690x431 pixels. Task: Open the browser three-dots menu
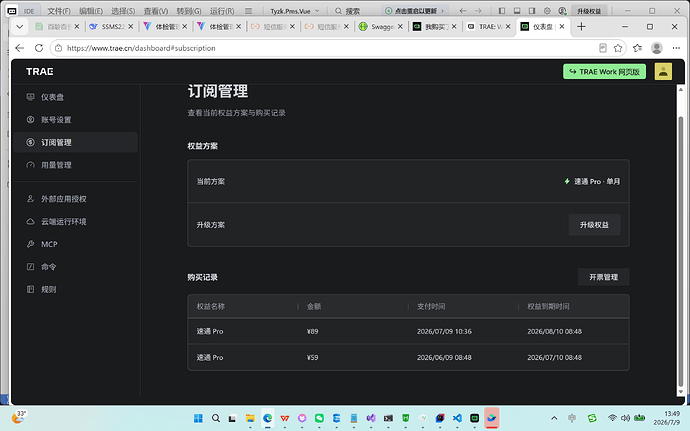pyautogui.click(x=676, y=48)
